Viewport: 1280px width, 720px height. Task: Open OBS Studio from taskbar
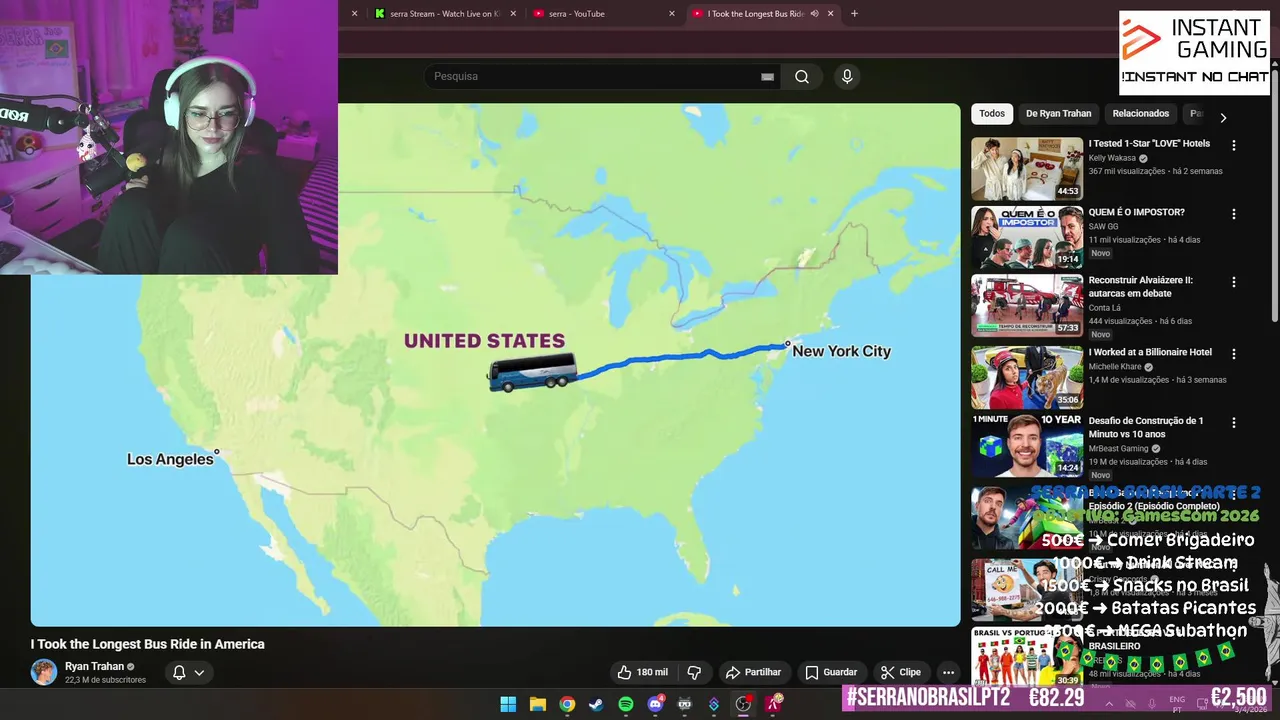point(743,704)
